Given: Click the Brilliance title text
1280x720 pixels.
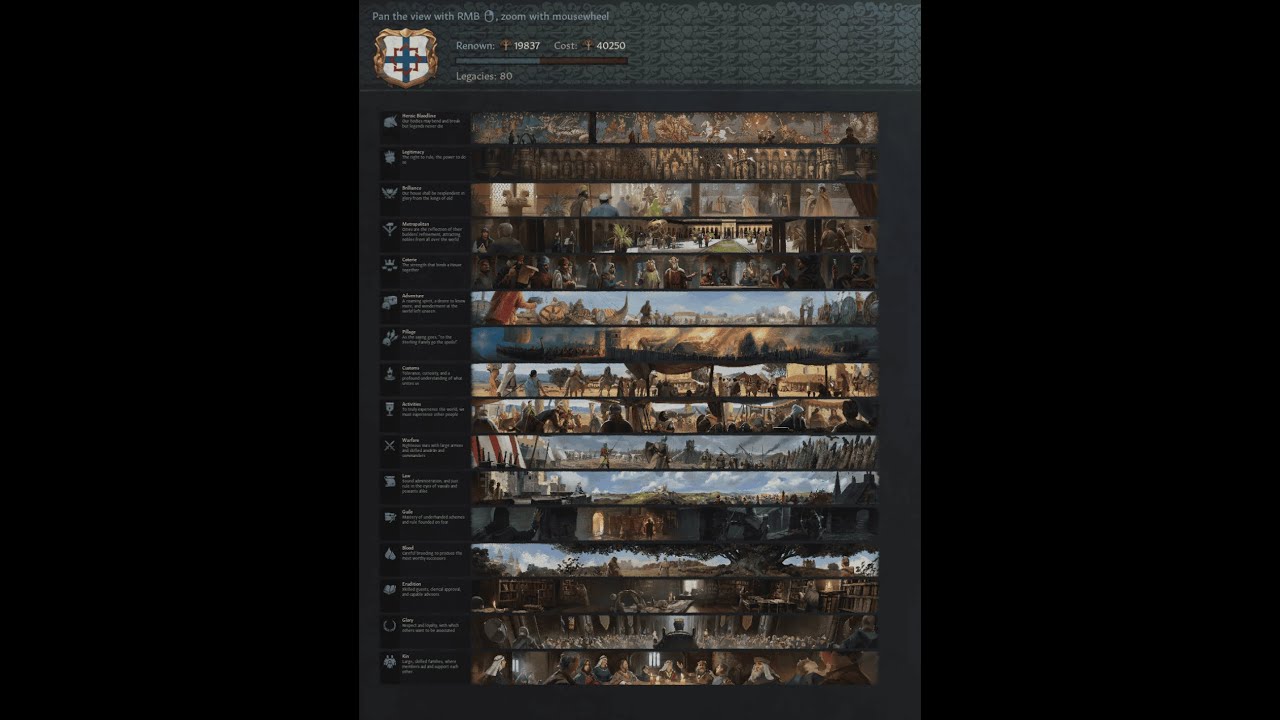Looking at the screenshot, I should 412,188.
